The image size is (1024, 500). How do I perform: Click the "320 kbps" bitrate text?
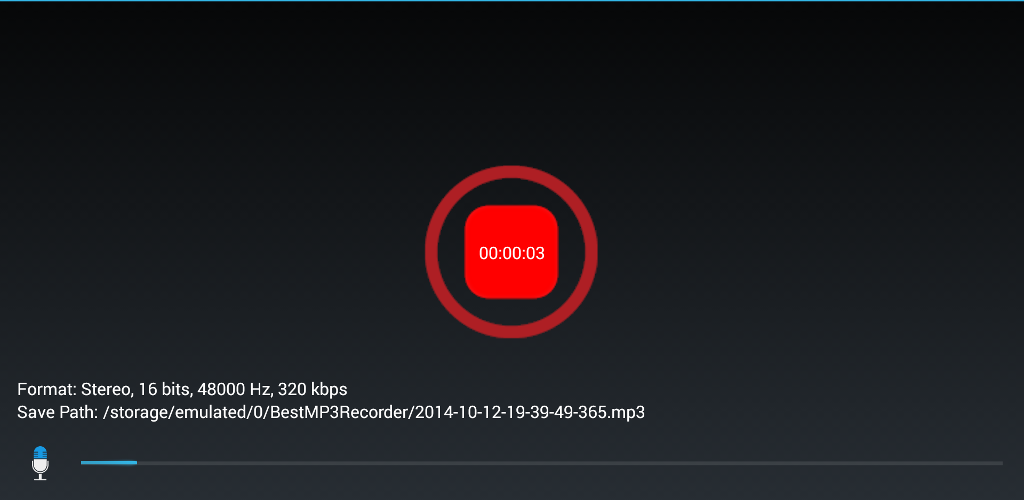(313, 390)
